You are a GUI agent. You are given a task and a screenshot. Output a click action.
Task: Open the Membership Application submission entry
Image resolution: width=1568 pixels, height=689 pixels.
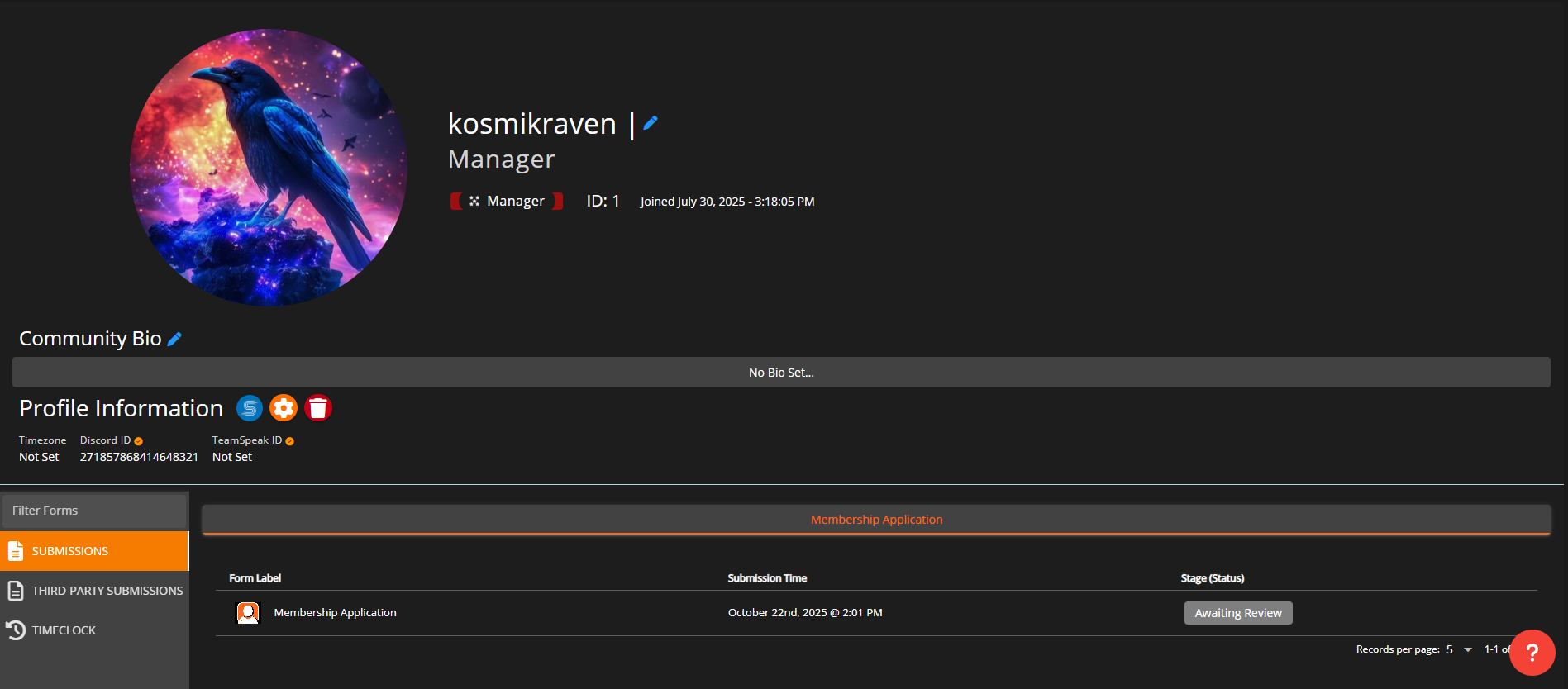(335, 613)
